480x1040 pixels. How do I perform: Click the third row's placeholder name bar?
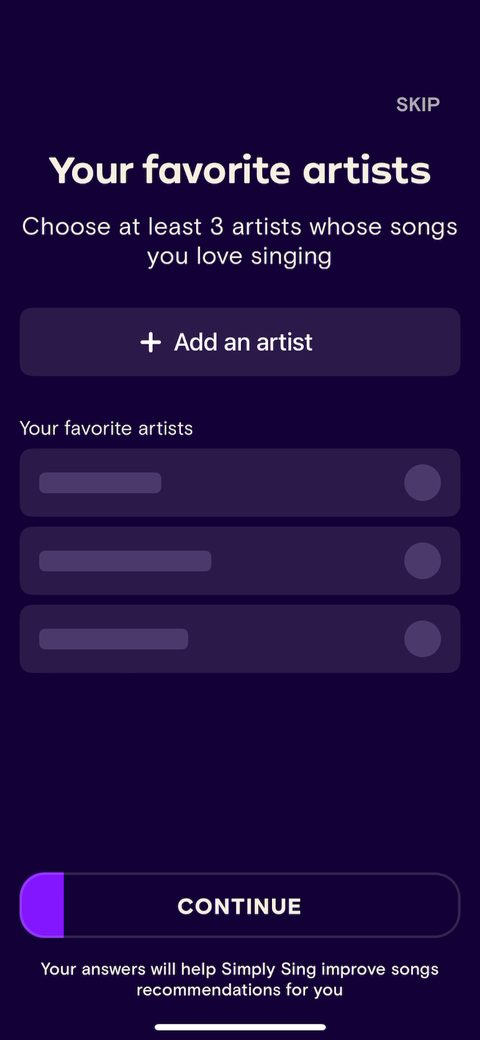(x=113, y=639)
